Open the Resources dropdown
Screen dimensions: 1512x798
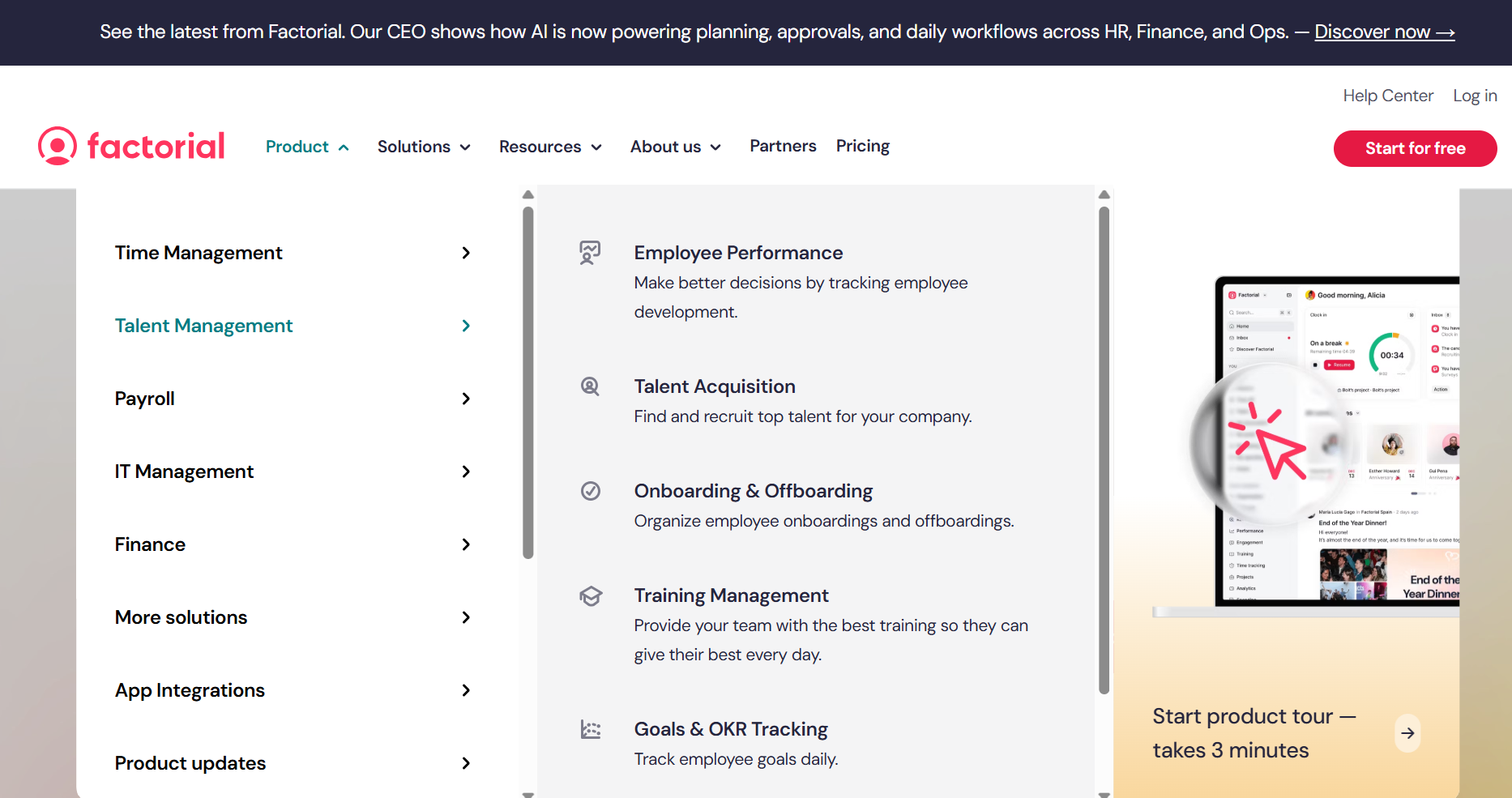(x=550, y=147)
